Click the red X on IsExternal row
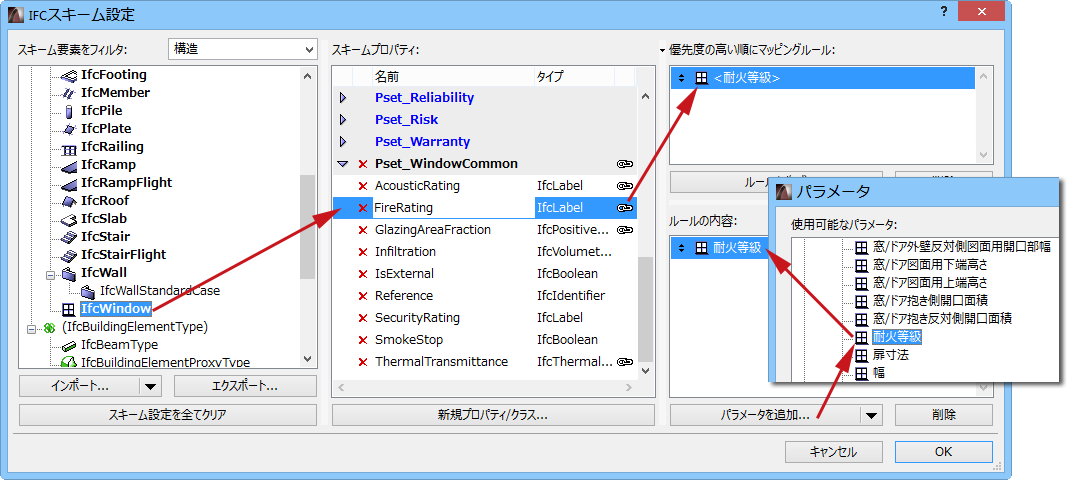1068x480 pixels. pos(362,274)
